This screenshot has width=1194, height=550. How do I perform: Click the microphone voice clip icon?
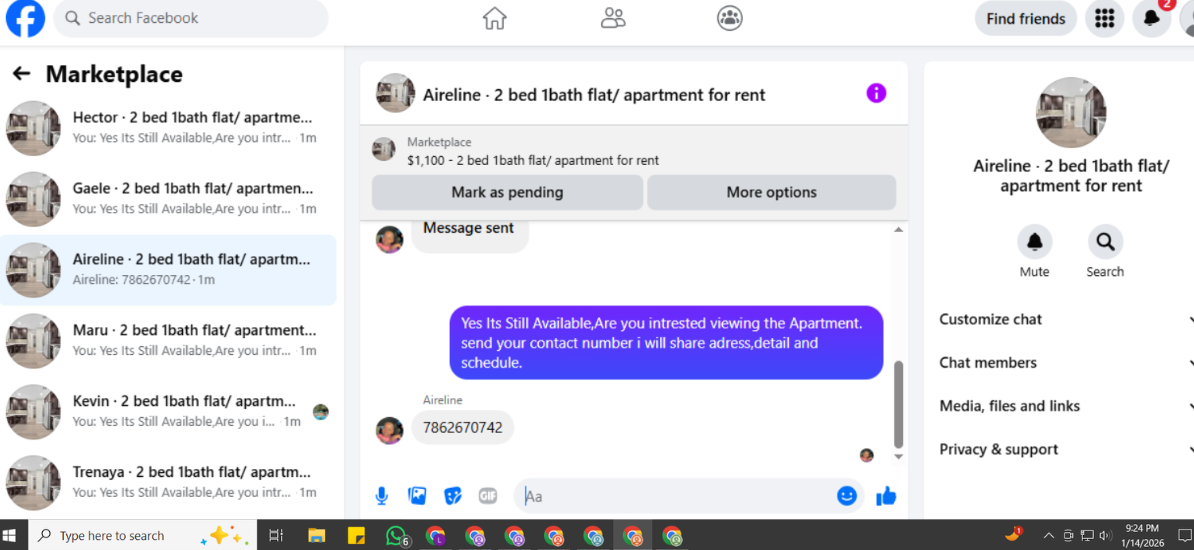coord(382,497)
